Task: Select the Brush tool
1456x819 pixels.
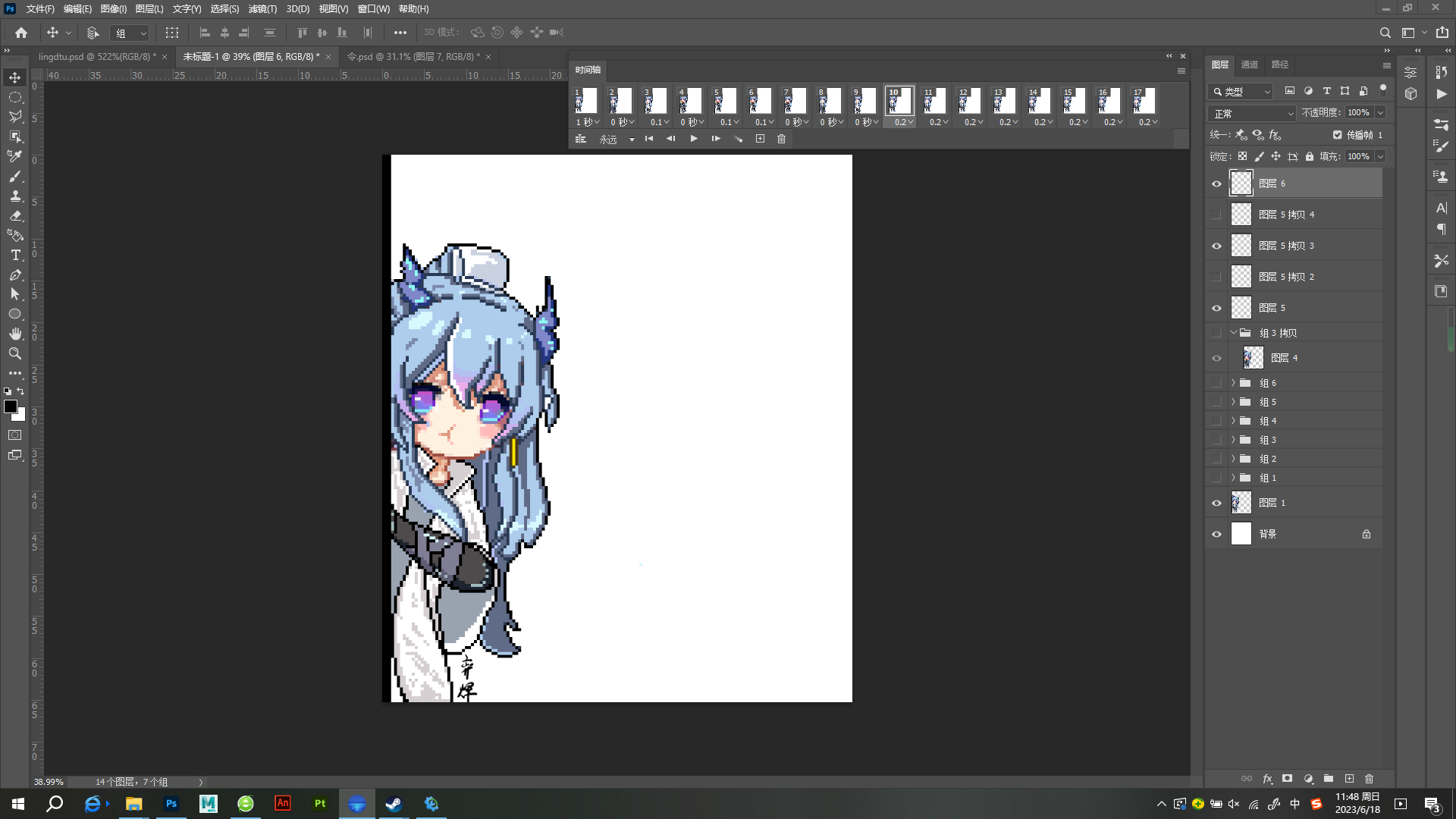Action: pyautogui.click(x=15, y=176)
